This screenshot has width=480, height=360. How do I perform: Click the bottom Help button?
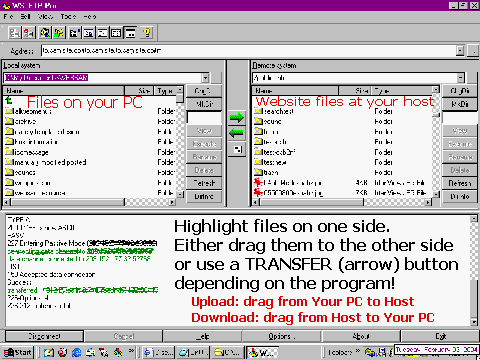click(x=202, y=336)
